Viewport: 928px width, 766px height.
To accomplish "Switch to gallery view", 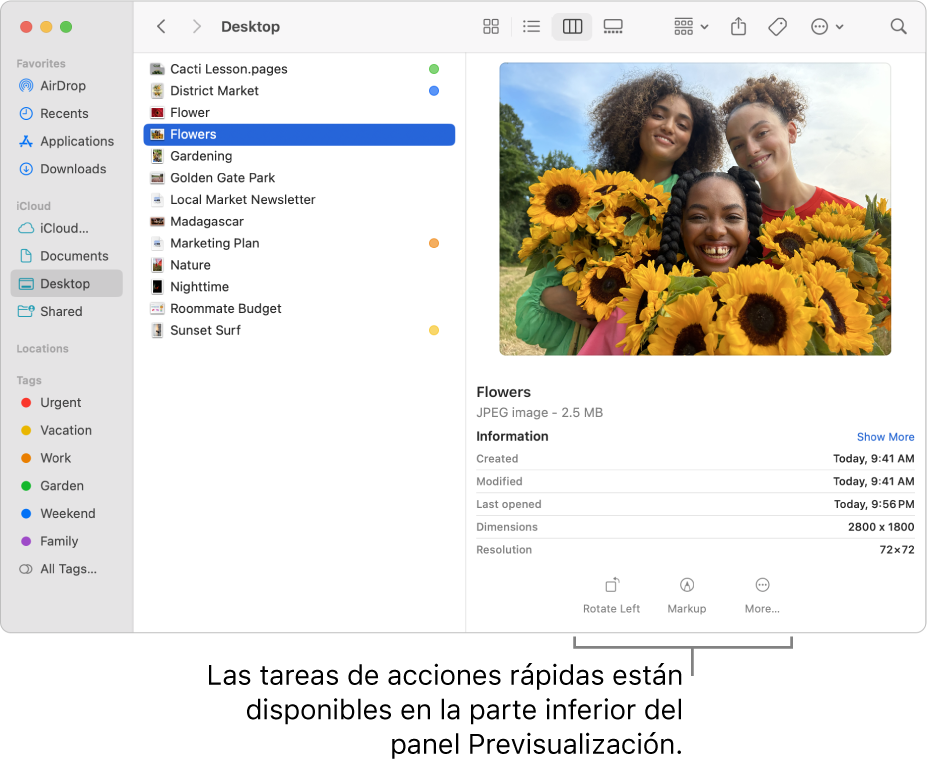I will 613,27.
